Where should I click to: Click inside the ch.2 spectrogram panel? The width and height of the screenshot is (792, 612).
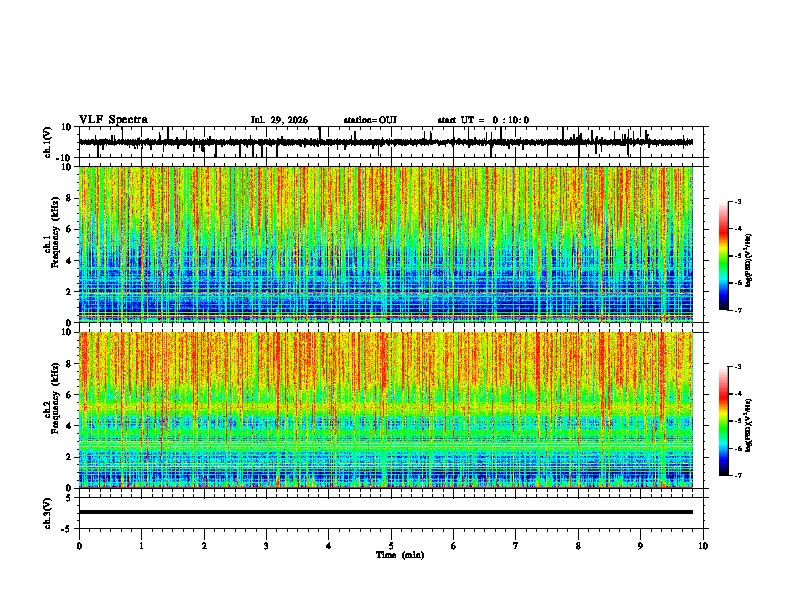click(x=391, y=410)
